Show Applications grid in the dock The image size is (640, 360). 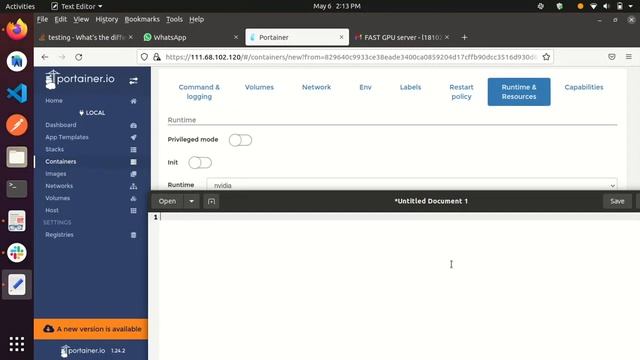(x=17, y=344)
